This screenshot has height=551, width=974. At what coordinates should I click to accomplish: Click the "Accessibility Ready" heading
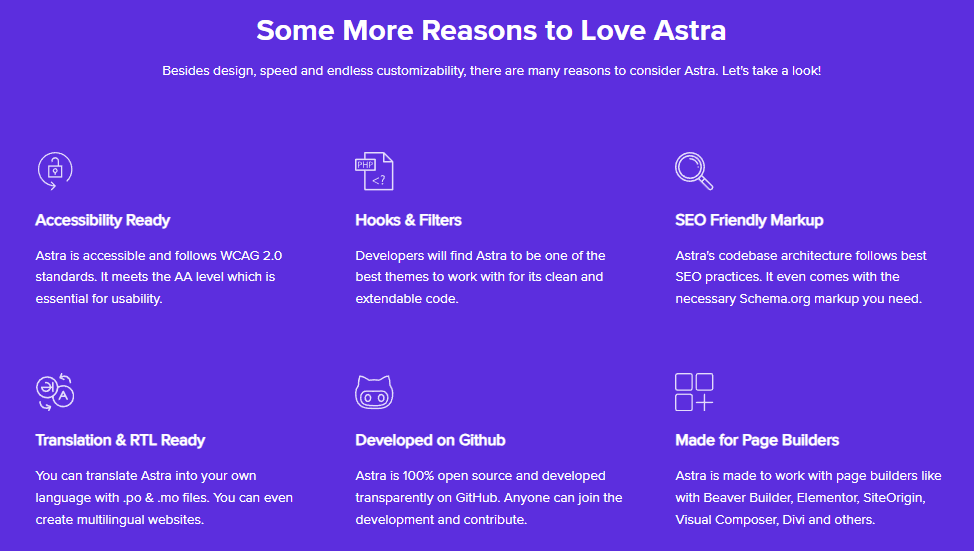102,221
